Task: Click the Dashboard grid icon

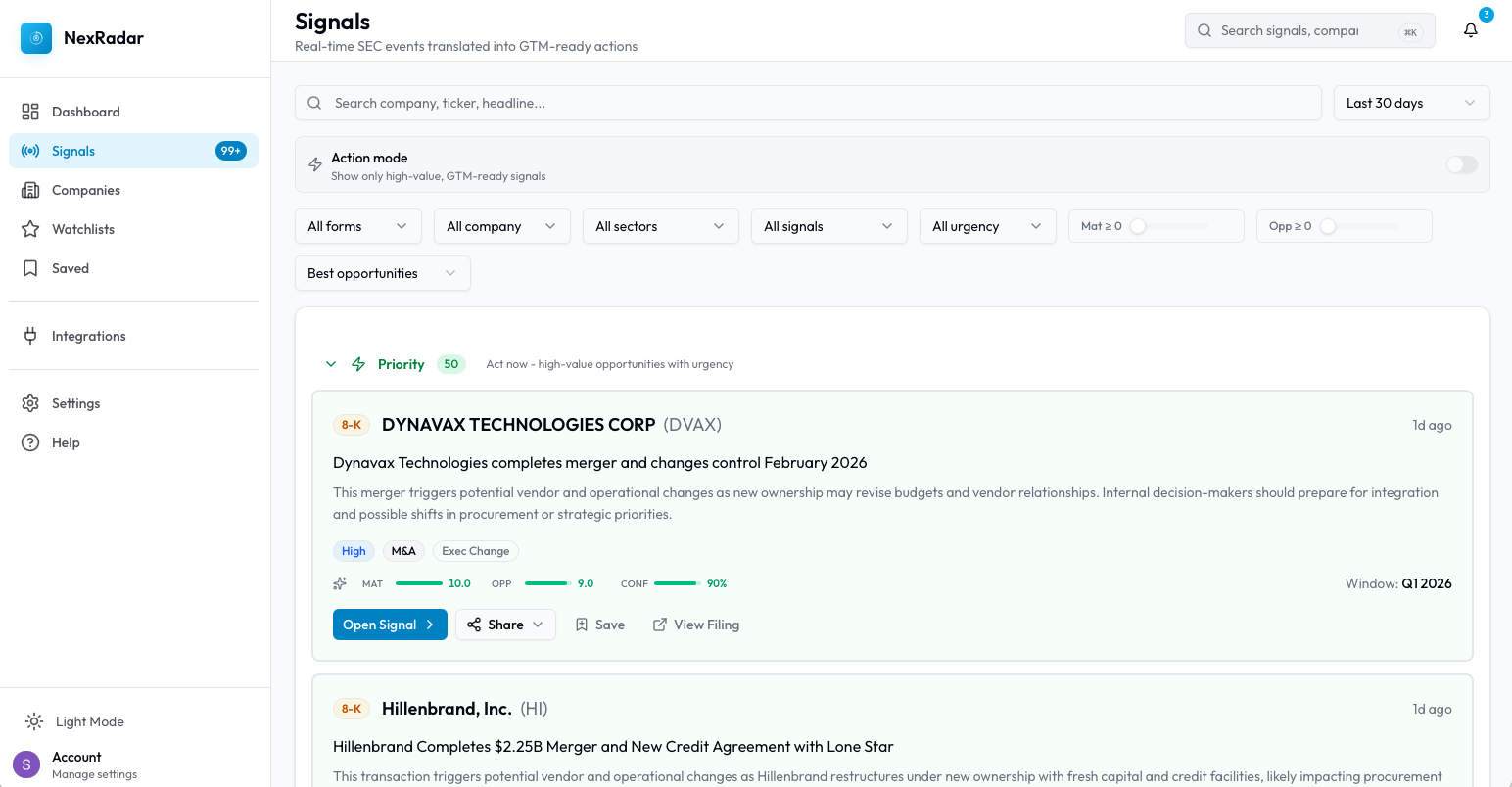Action: click(30, 112)
